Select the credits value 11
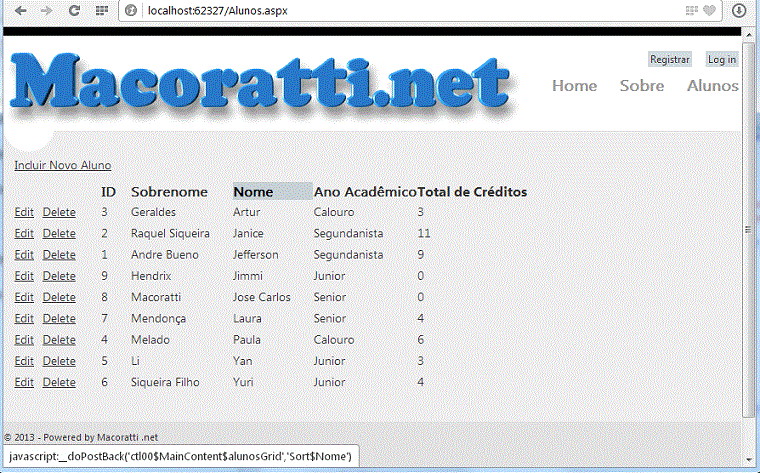The image size is (760, 473). (424, 234)
